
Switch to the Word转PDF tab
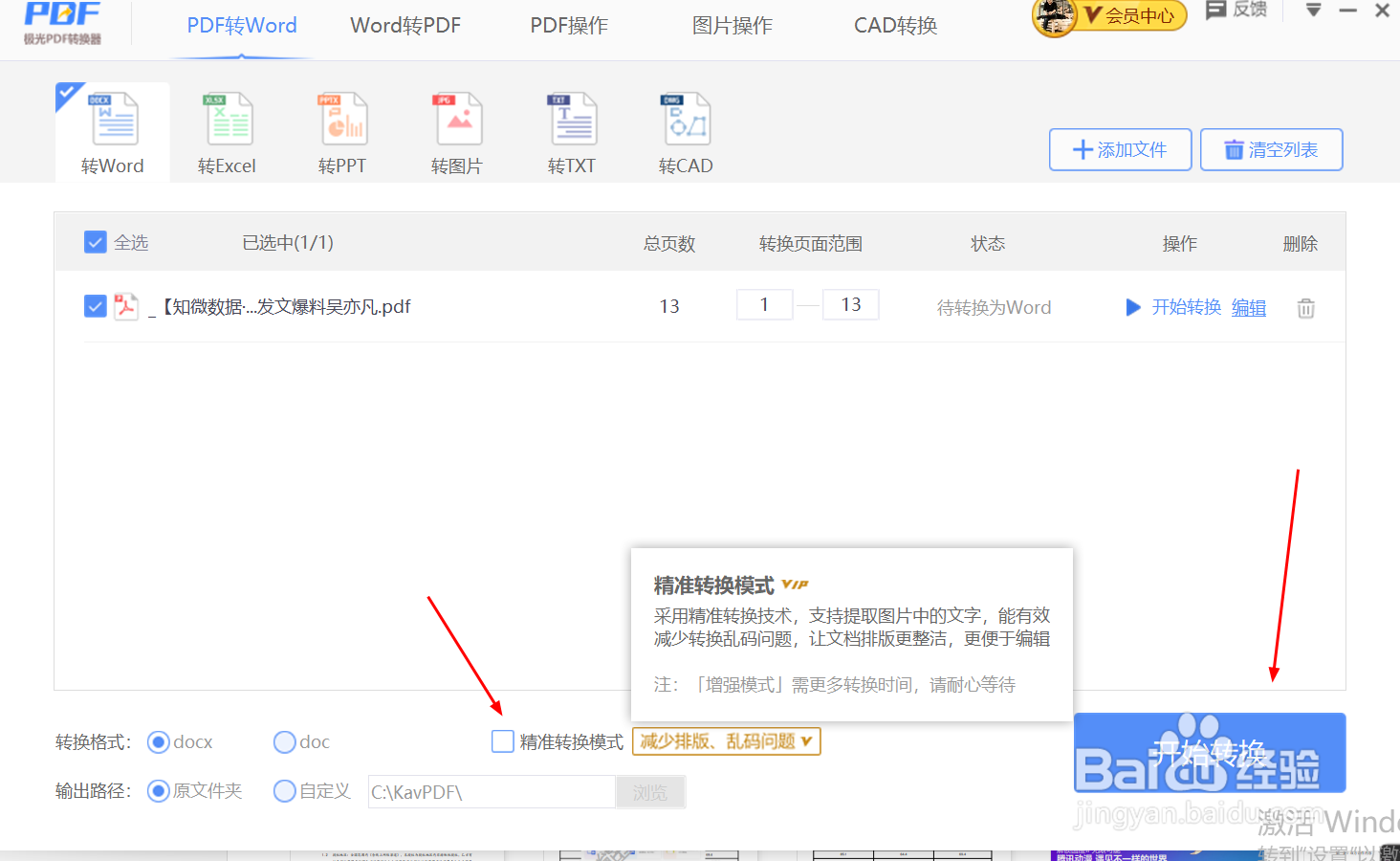(405, 26)
